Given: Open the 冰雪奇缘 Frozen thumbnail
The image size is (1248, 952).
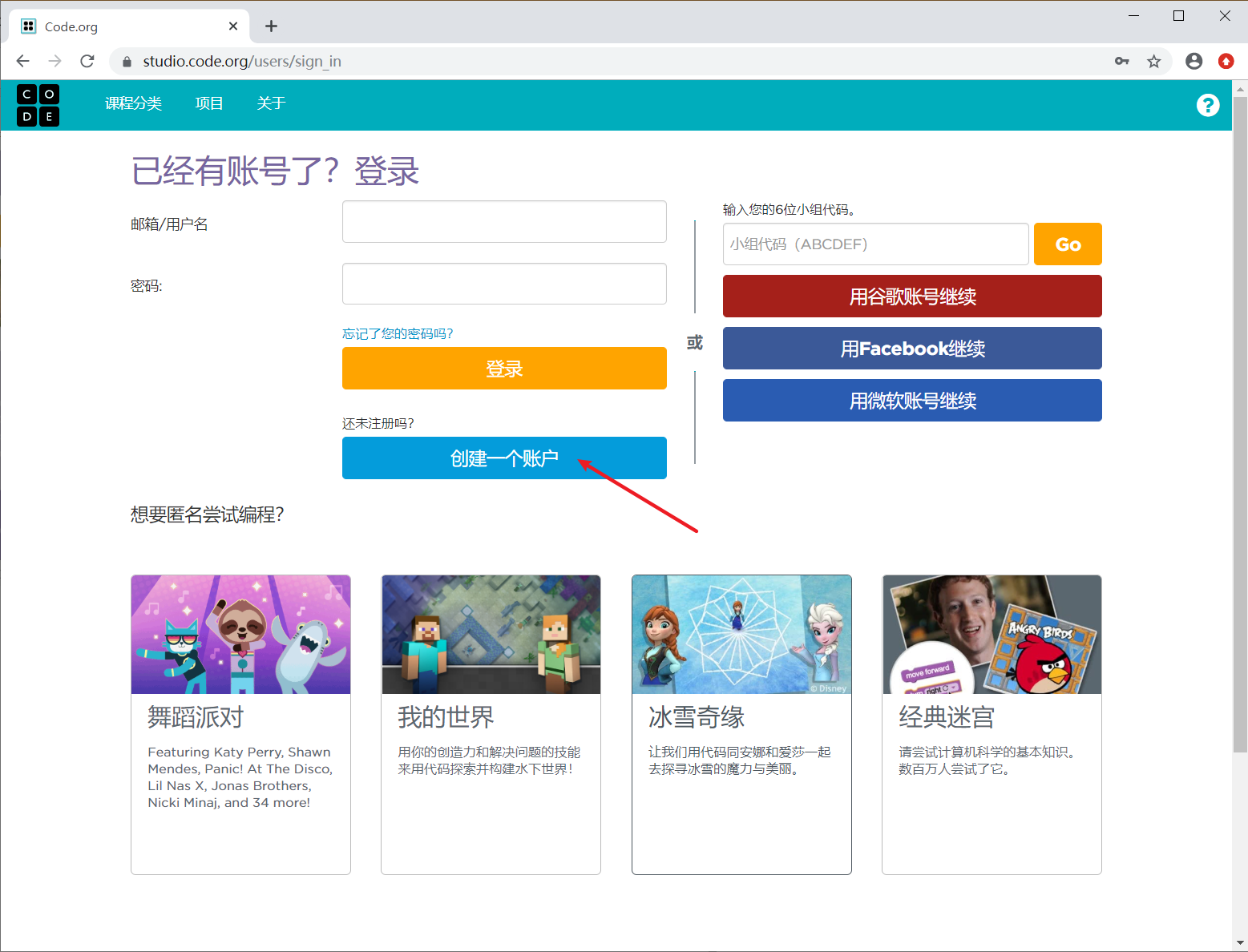Looking at the screenshot, I should (741, 635).
